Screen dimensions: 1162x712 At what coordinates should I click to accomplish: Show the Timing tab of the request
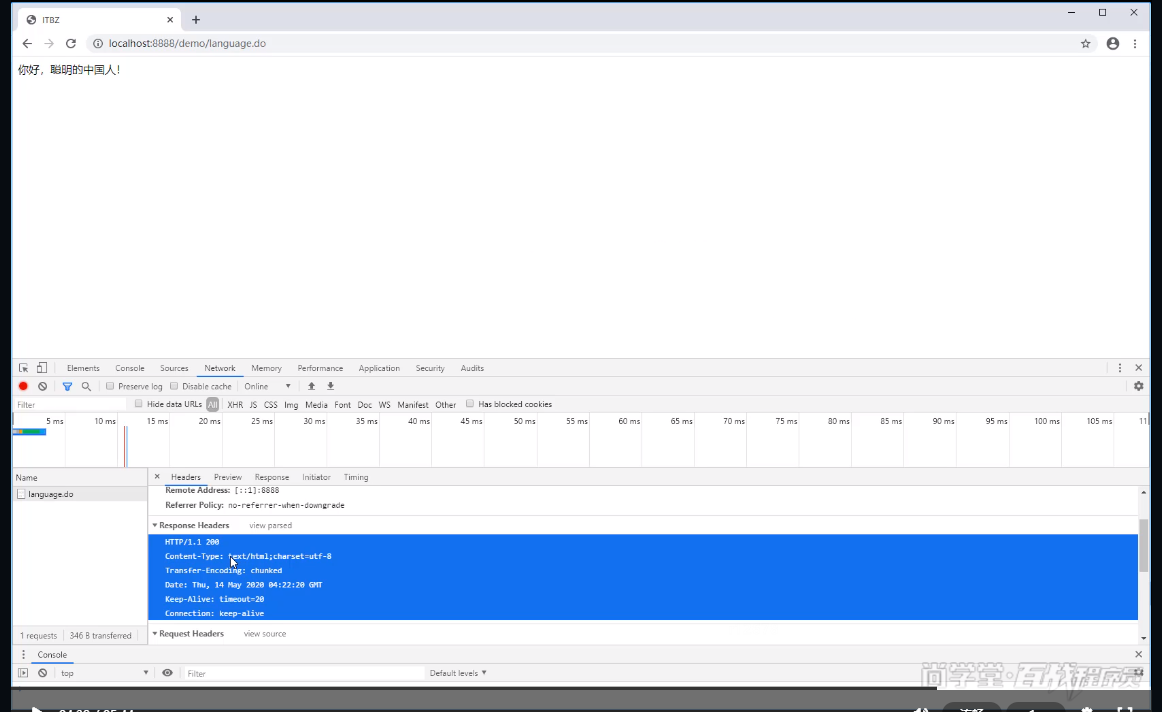pyautogui.click(x=356, y=477)
